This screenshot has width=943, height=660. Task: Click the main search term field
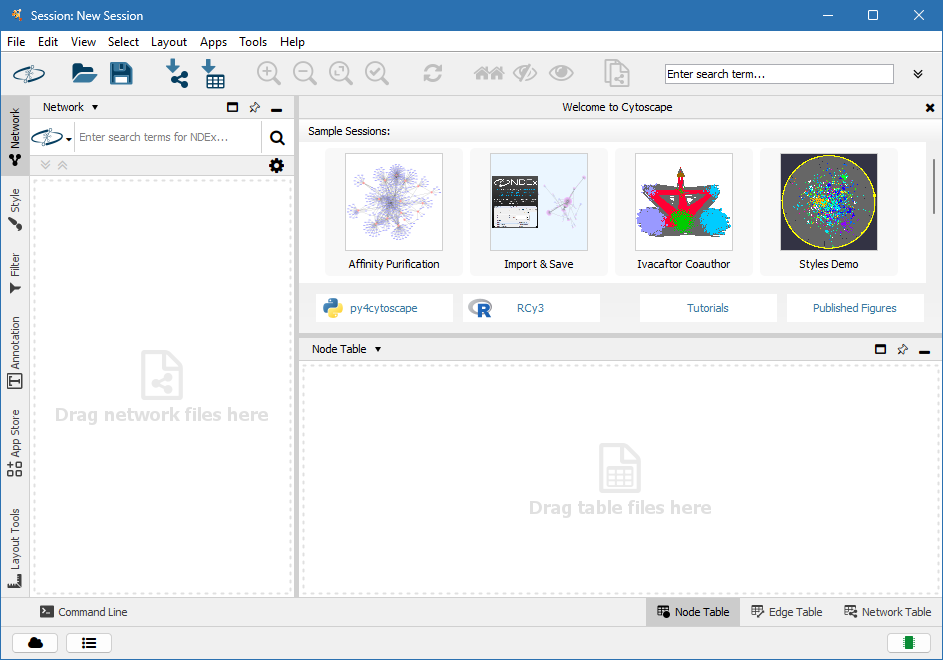pos(779,74)
